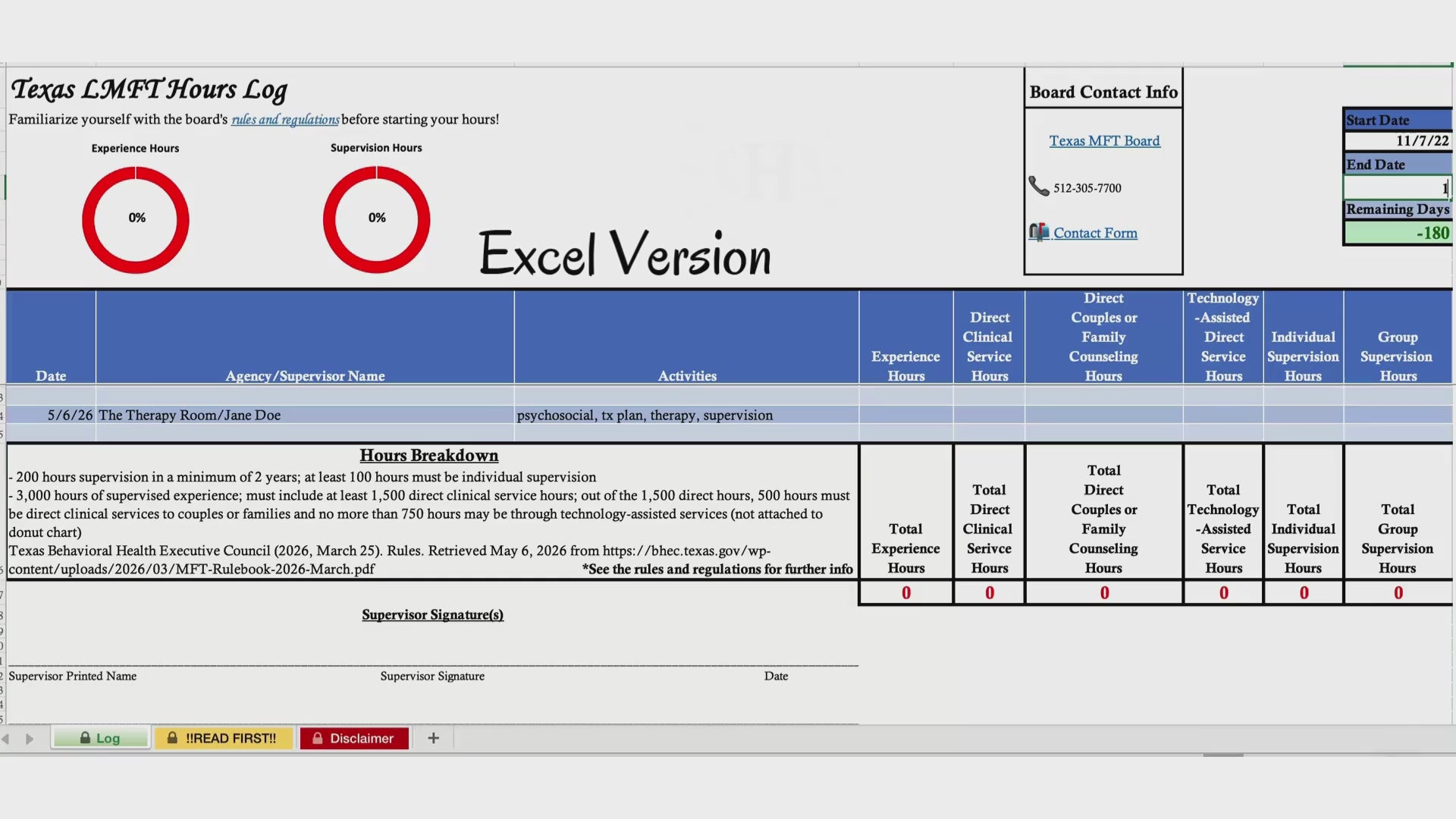Click the Supervisor Printed Name label
Viewport: 1456px width, 819px height.
click(x=73, y=676)
